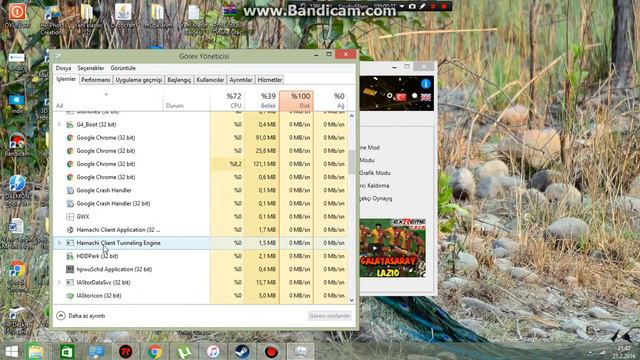Click the Google Crash Handler row without 32 bit

coord(201,190)
